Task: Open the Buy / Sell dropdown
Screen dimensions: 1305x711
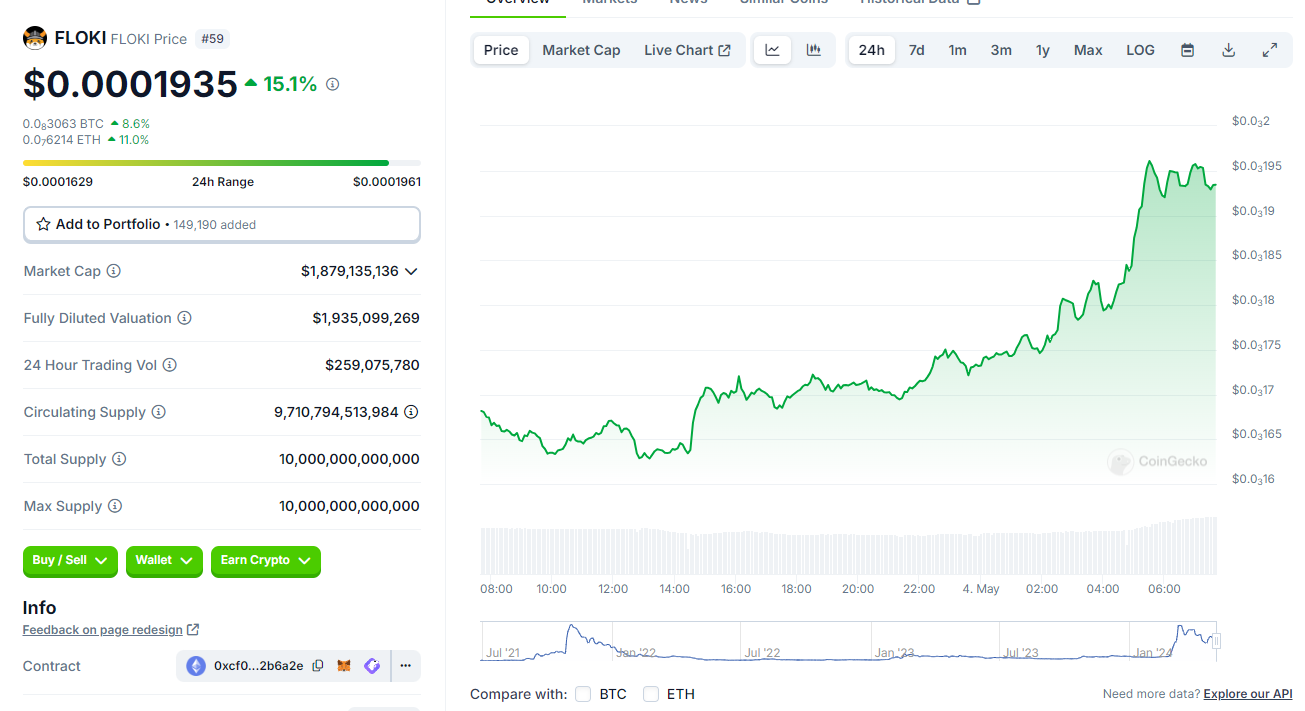Action: pyautogui.click(x=70, y=561)
